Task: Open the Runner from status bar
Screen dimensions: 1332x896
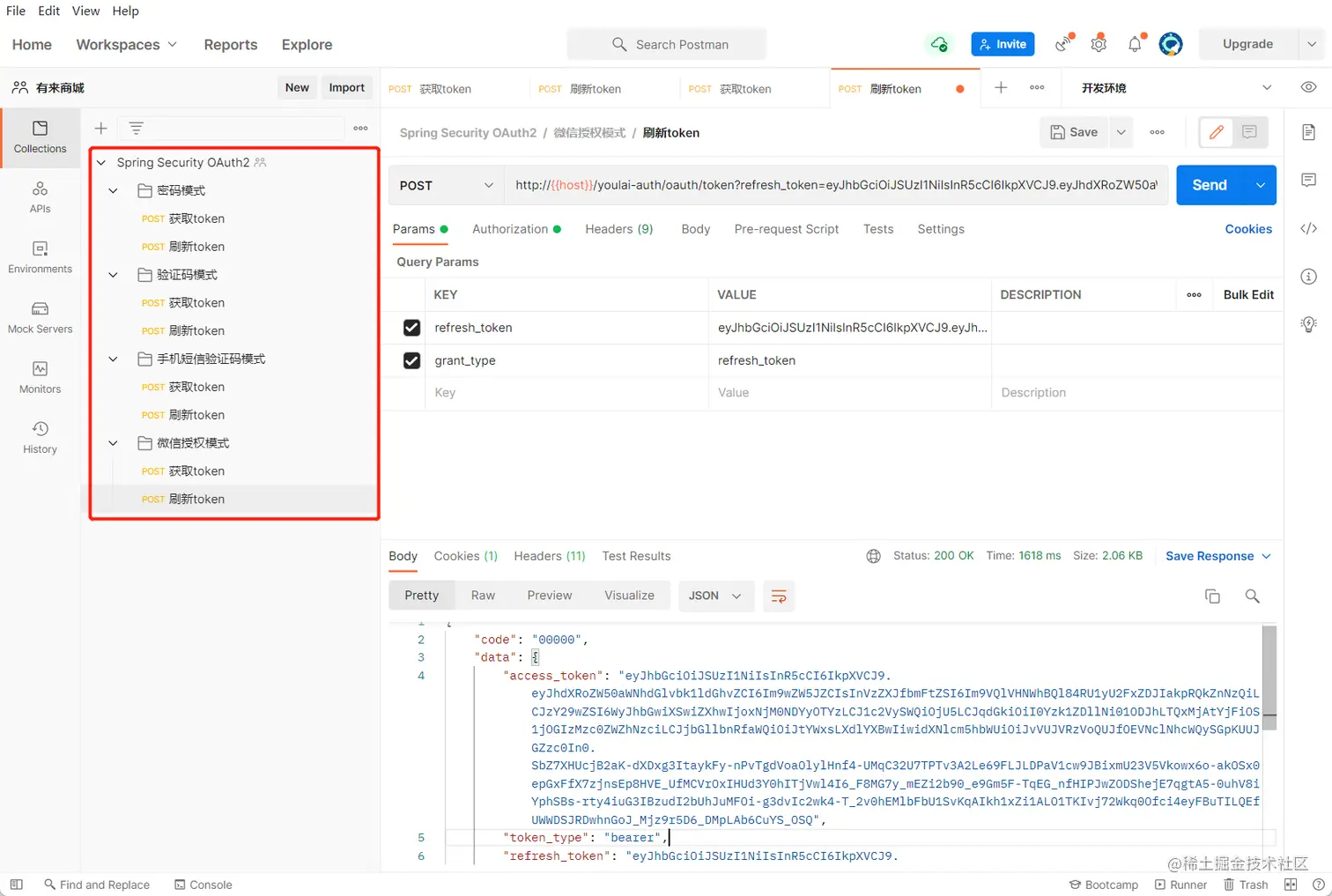Action: tap(1180, 885)
